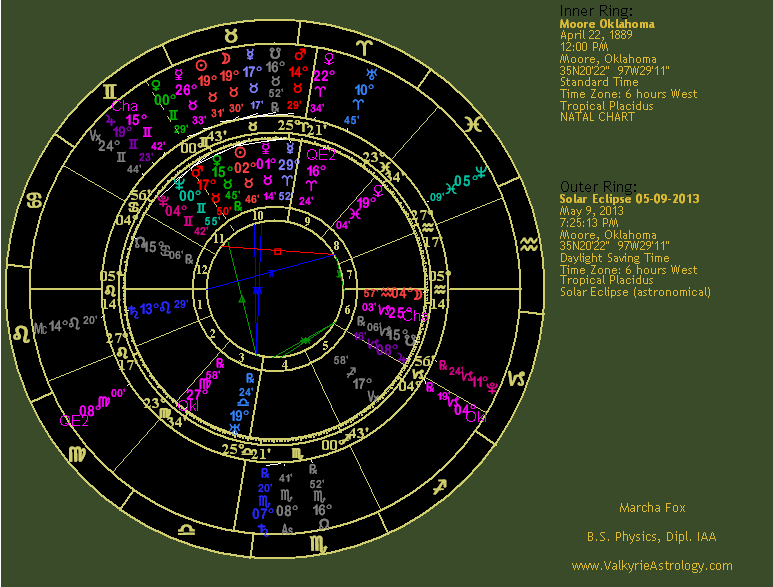The height and width of the screenshot is (587, 773).
Task: Click the Taurus glyph on the outer rim
Action: point(231,35)
